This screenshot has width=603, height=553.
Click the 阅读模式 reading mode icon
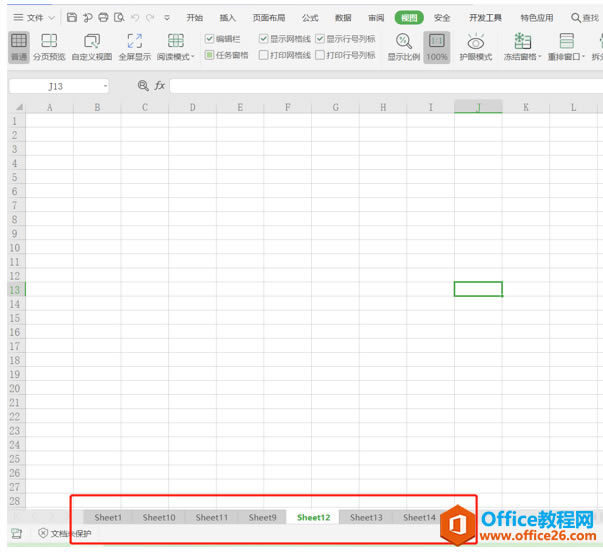[x=176, y=41]
